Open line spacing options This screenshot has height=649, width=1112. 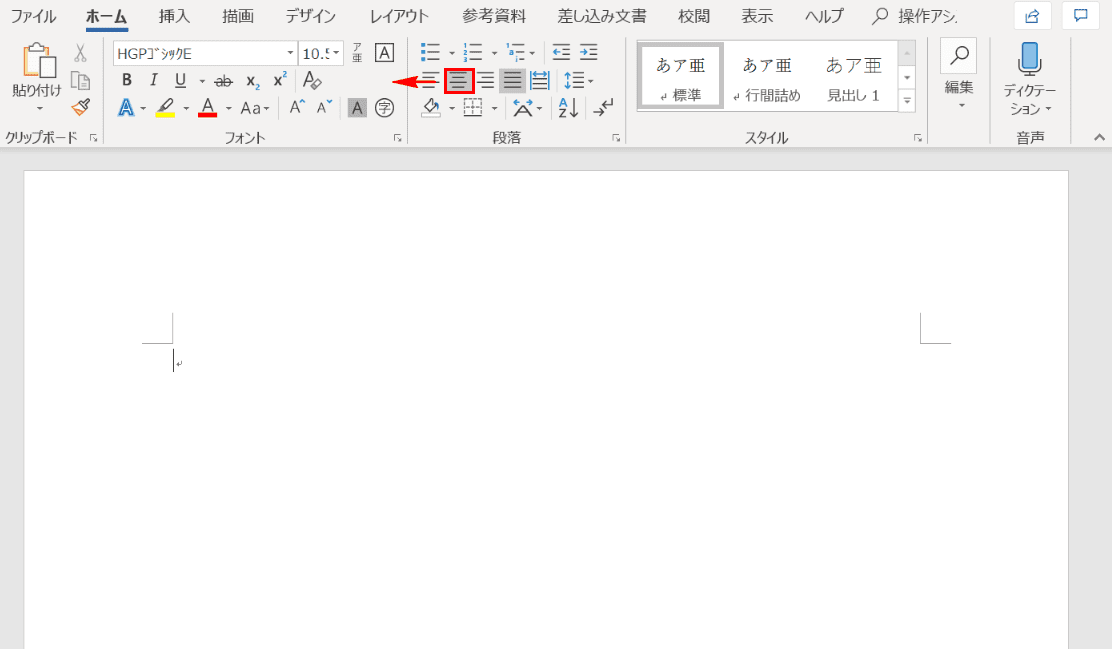[x=578, y=81]
